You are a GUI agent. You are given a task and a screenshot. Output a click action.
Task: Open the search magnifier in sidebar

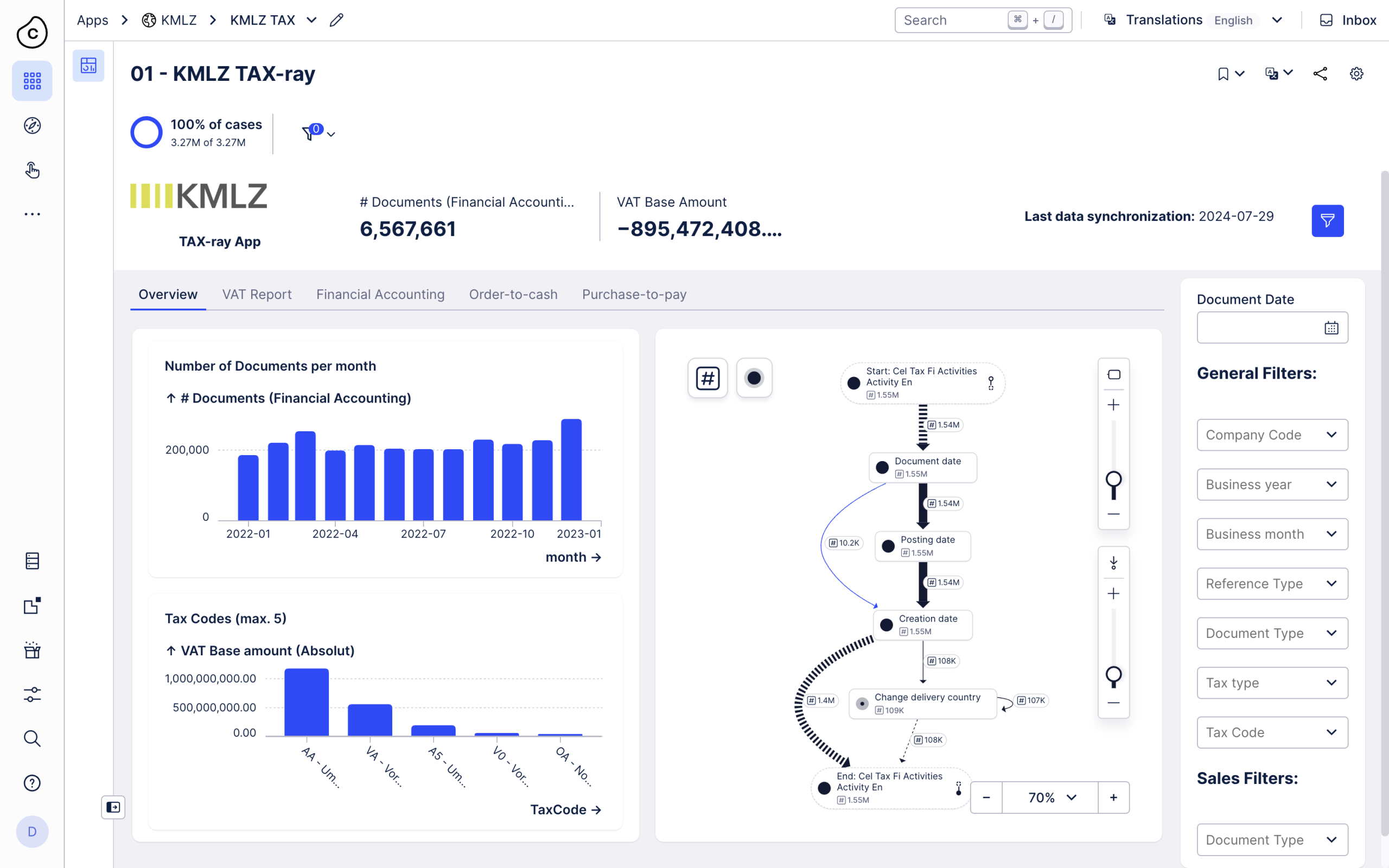[x=32, y=738]
